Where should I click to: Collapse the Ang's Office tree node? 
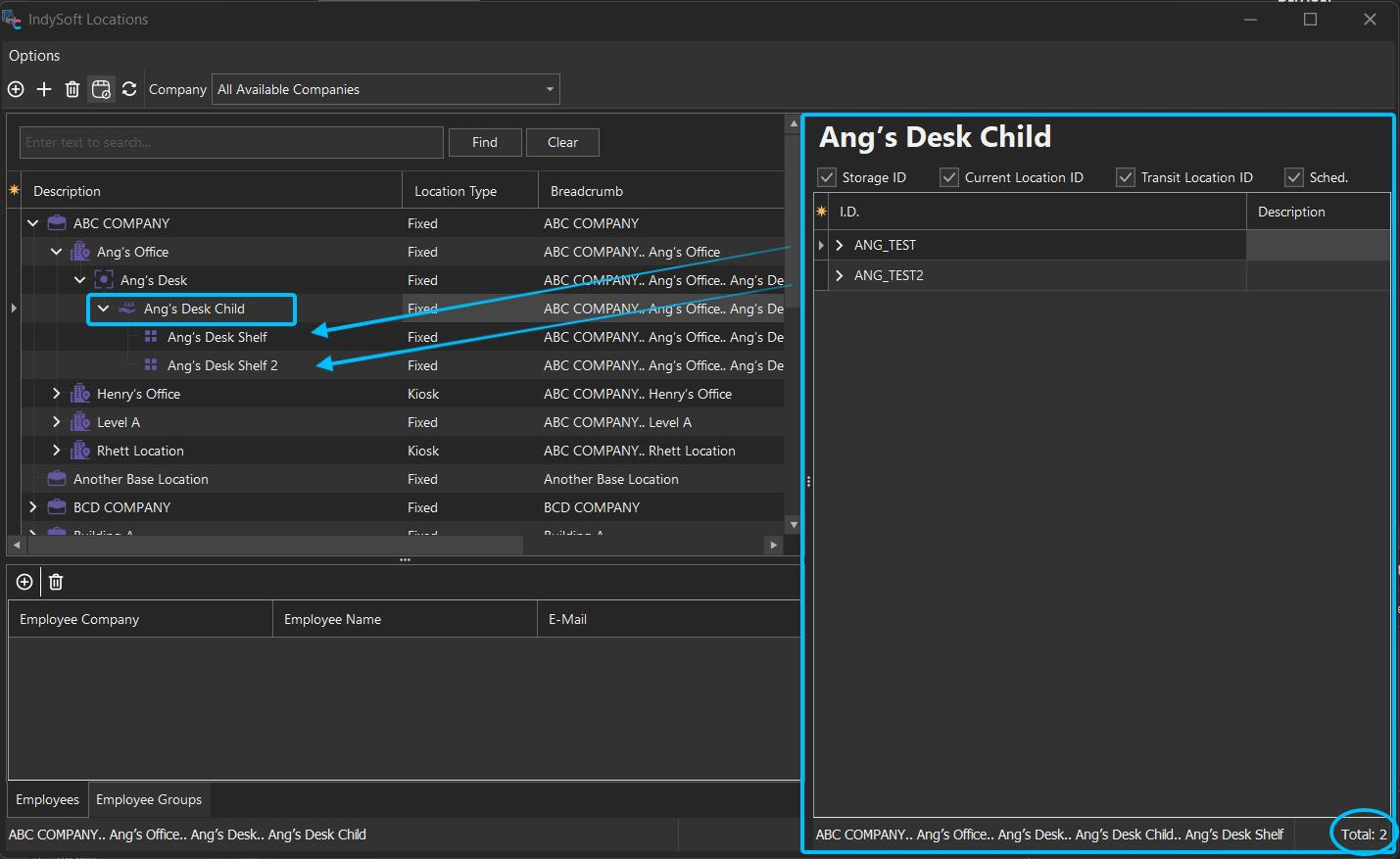[x=57, y=252]
